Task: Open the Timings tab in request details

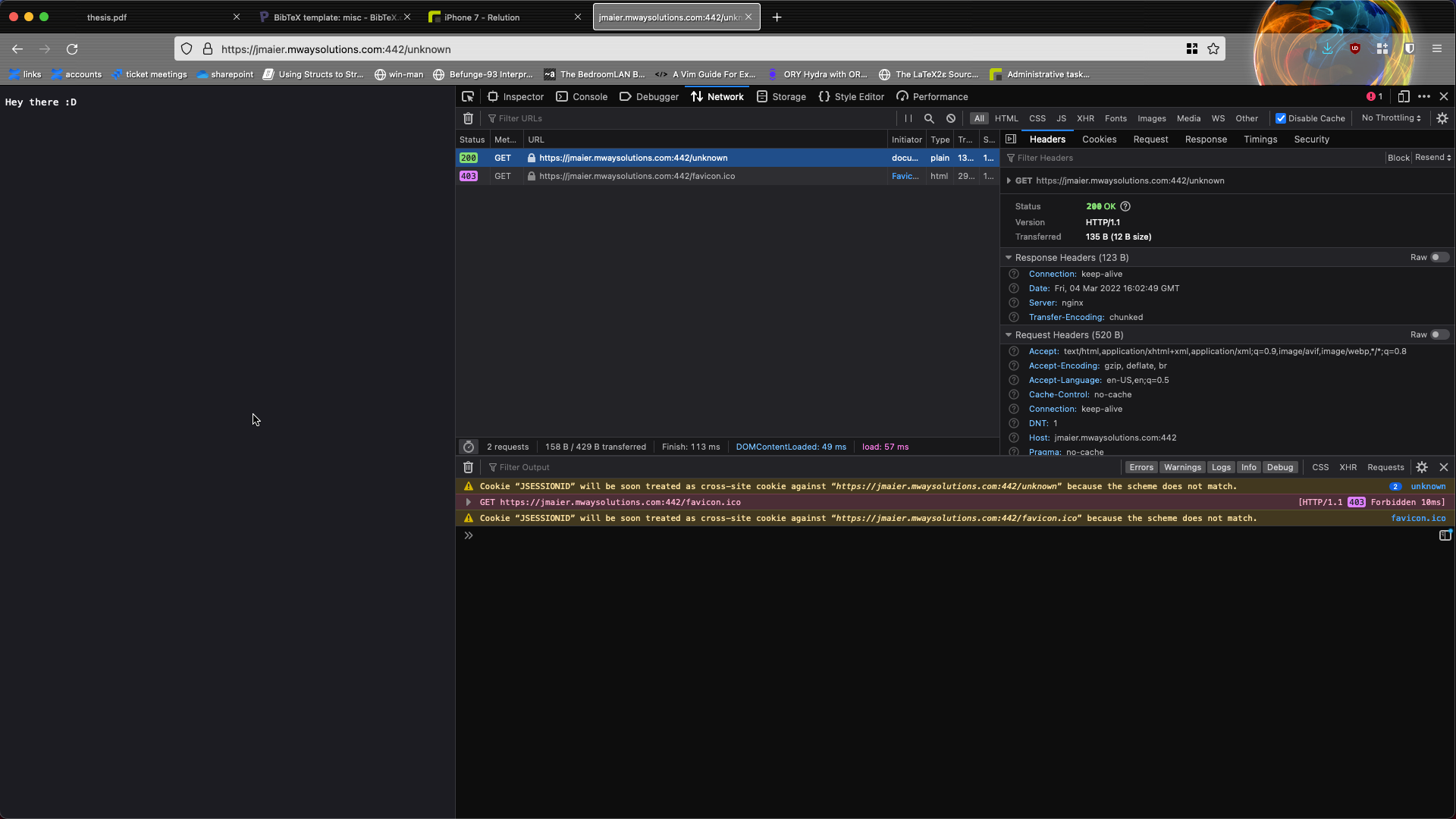Action: [x=1260, y=140]
